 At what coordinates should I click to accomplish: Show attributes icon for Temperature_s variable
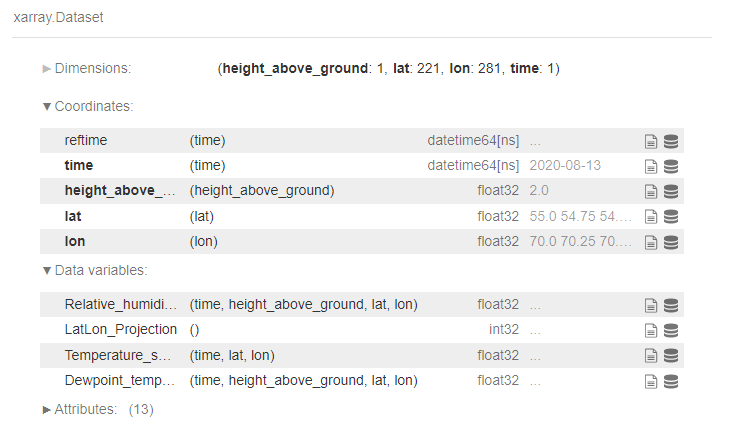(651, 356)
